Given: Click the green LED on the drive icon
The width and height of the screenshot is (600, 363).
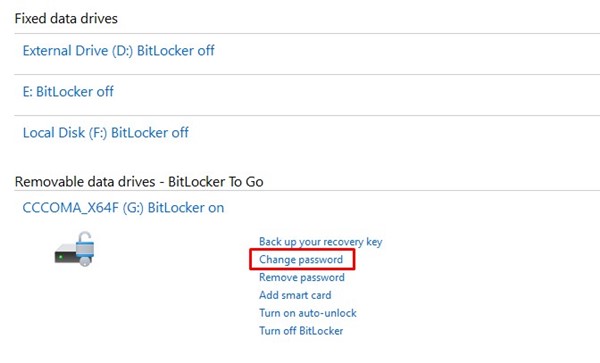Looking at the screenshot, I should pos(60,257).
